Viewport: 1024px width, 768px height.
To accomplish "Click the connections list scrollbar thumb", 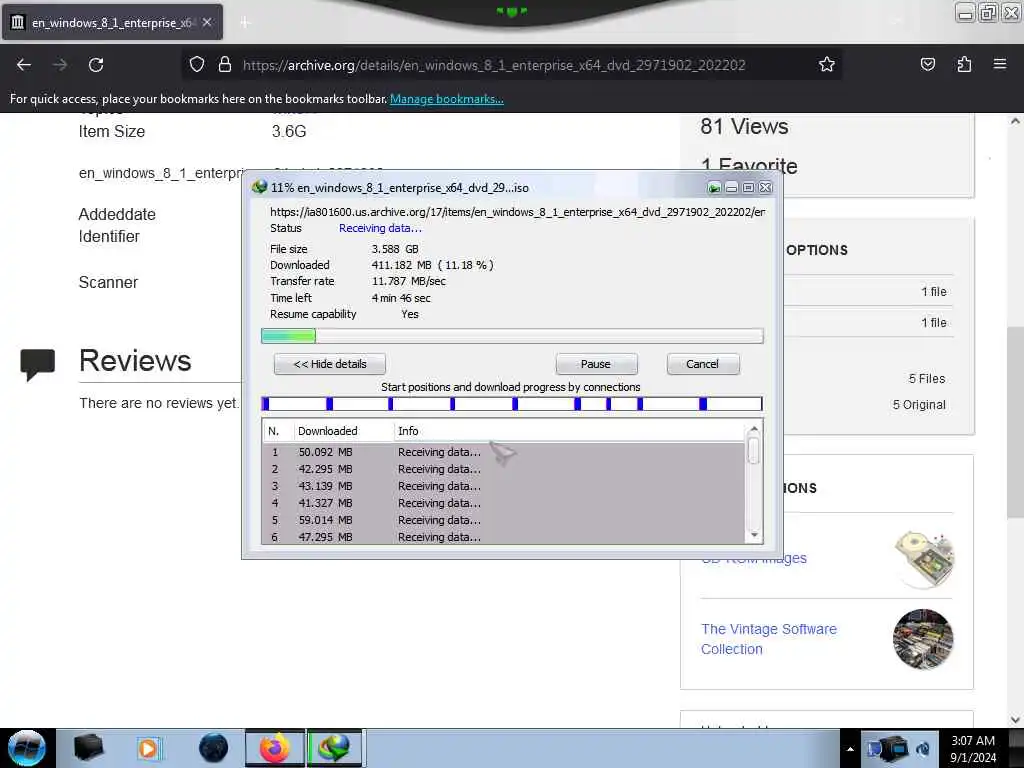I will [754, 451].
